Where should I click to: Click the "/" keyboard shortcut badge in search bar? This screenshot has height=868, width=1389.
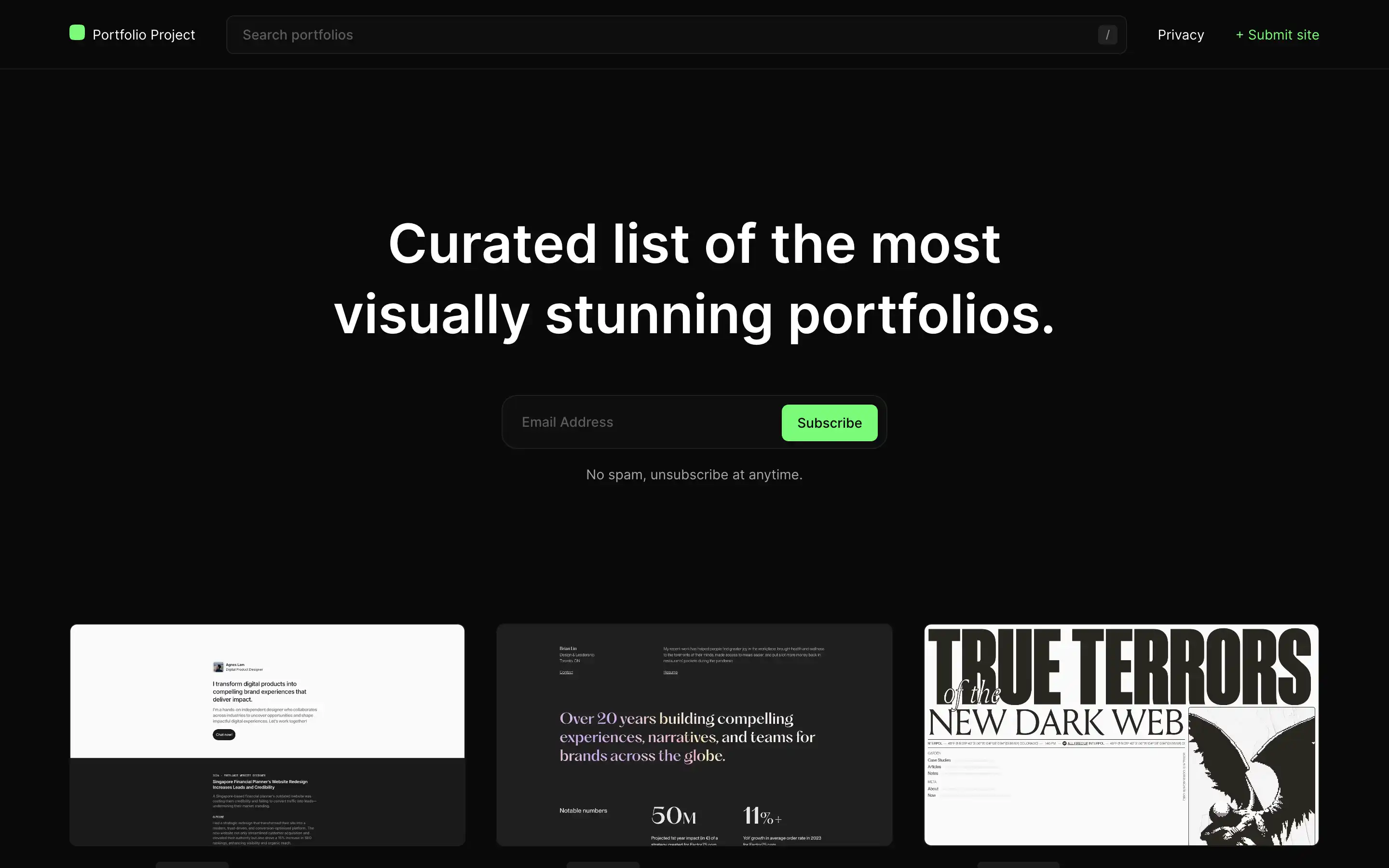point(1108,34)
